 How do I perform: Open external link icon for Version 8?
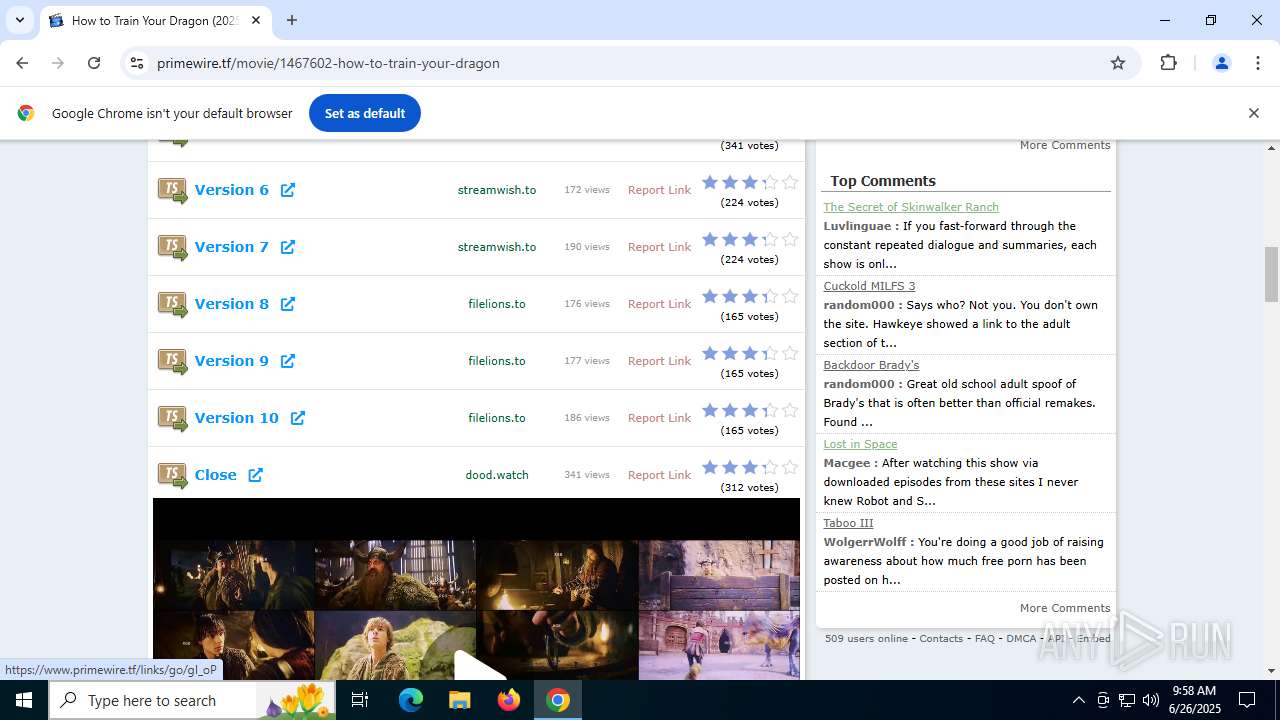[288, 304]
